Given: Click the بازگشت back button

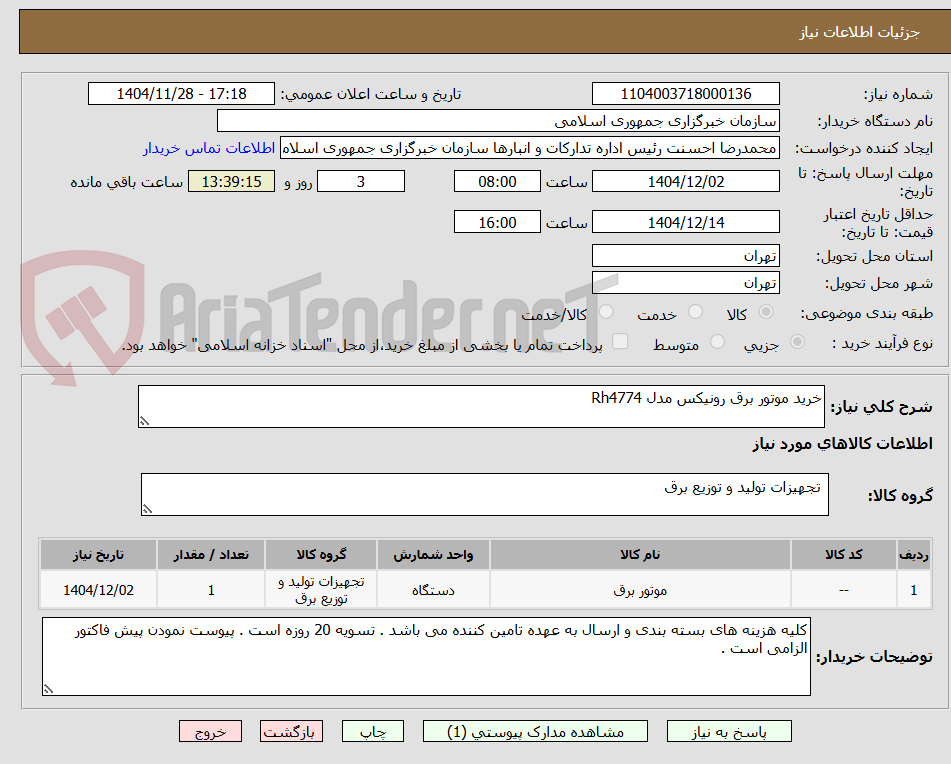Looking at the screenshot, I should pyautogui.click(x=291, y=731).
